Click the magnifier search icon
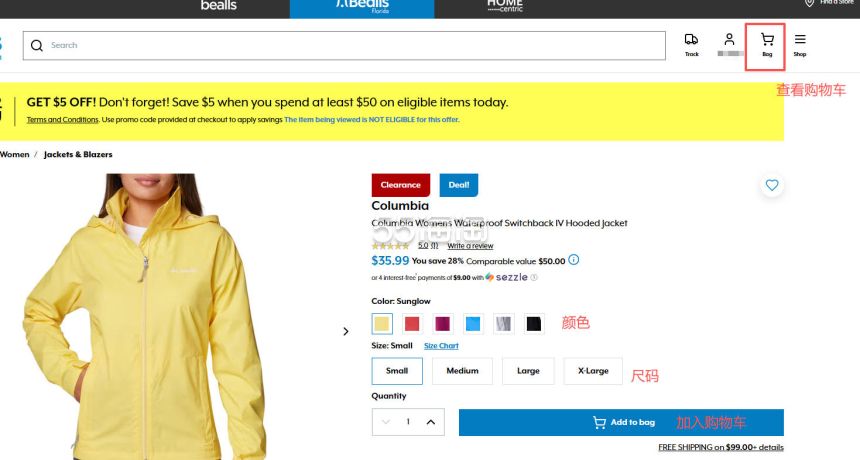 (x=37, y=46)
